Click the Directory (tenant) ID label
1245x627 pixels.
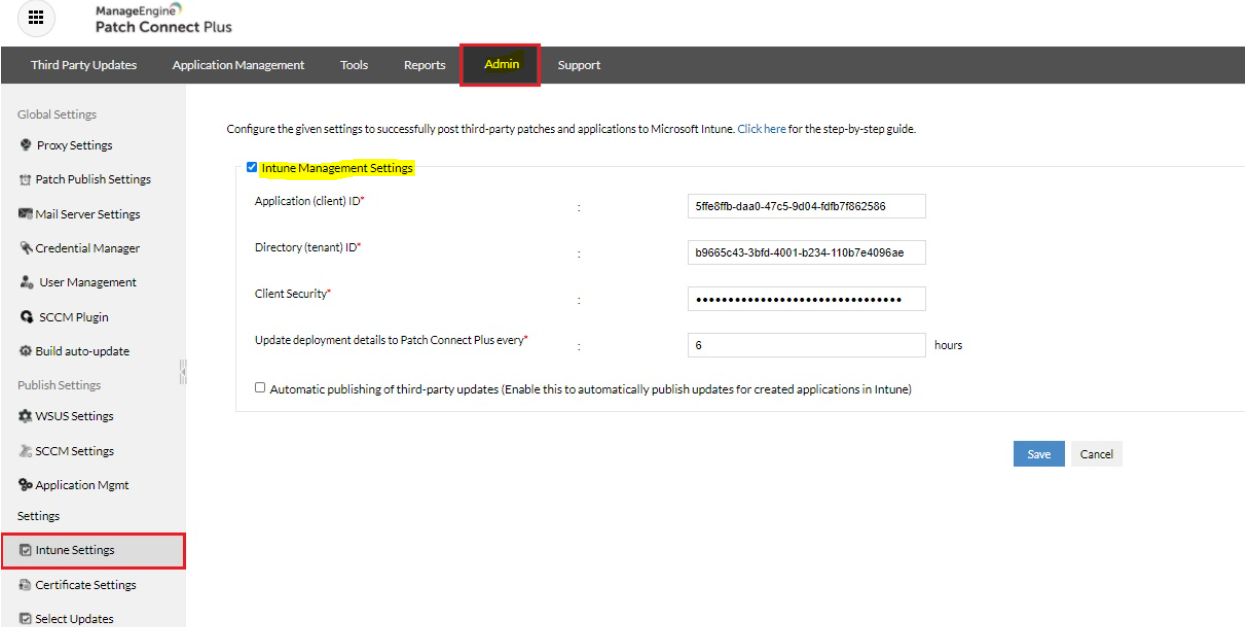tap(307, 247)
